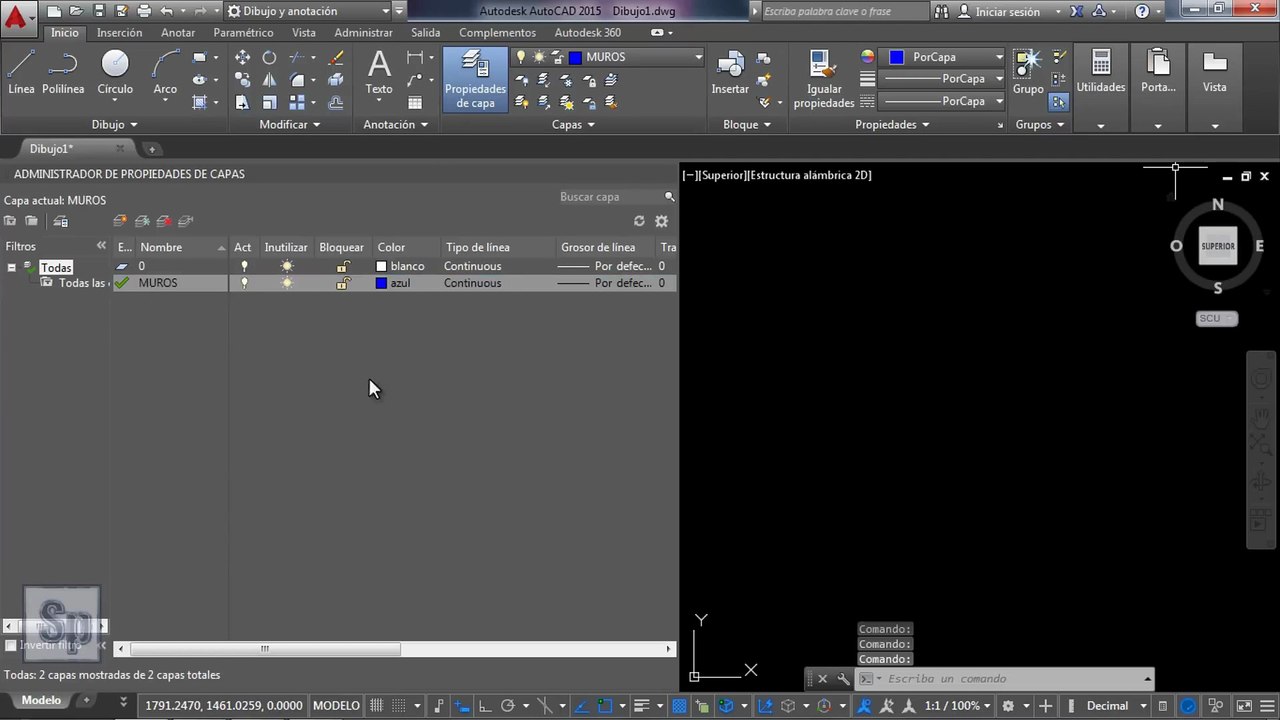
Task: Enable the Invertir filtro checkbox
Action: (11, 645)
